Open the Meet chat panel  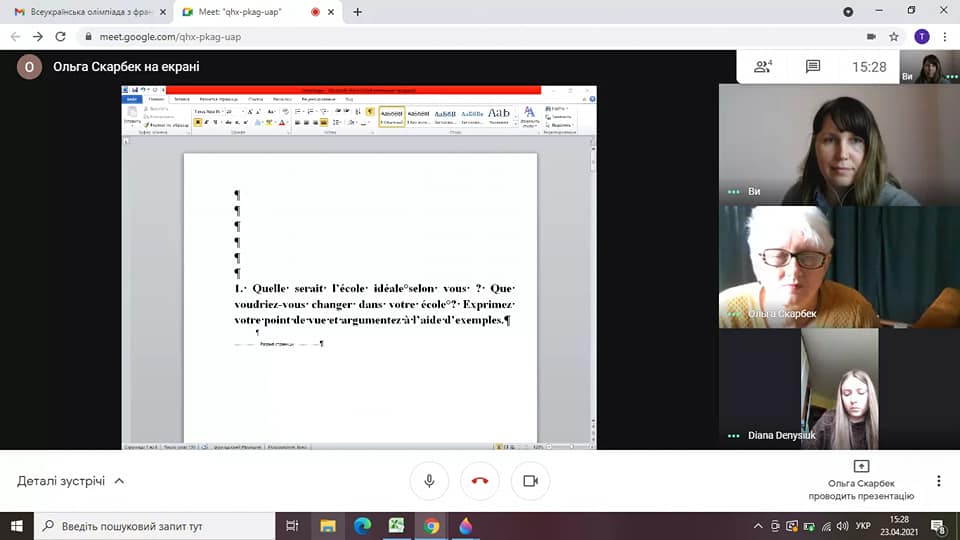[813, 67]
